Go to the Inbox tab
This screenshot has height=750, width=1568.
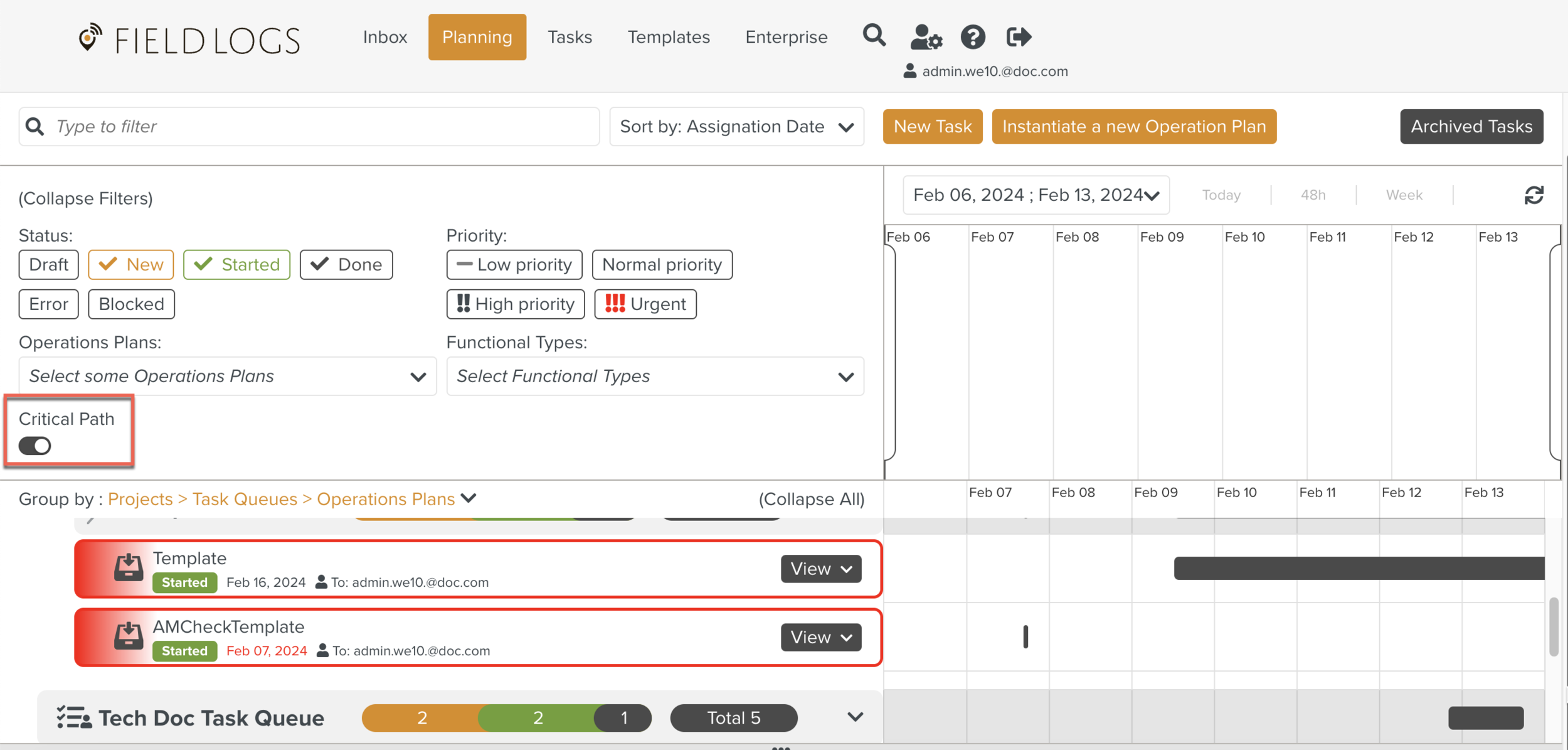[385, 37]
